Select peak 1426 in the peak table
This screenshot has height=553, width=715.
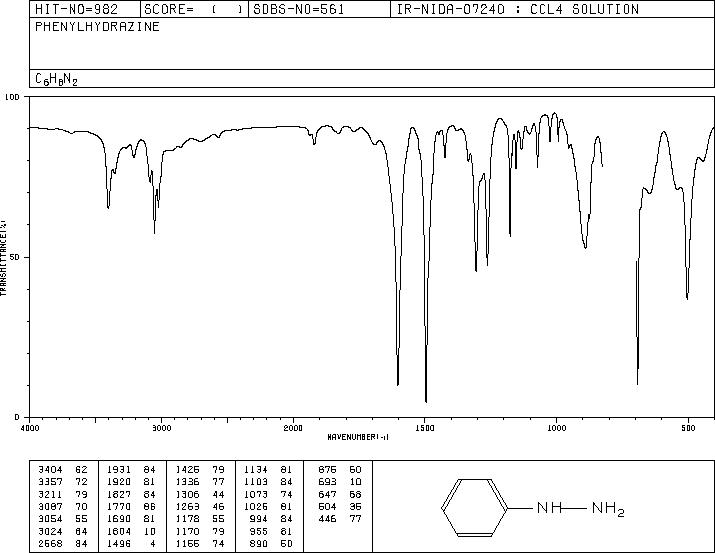tap(200, 470)
